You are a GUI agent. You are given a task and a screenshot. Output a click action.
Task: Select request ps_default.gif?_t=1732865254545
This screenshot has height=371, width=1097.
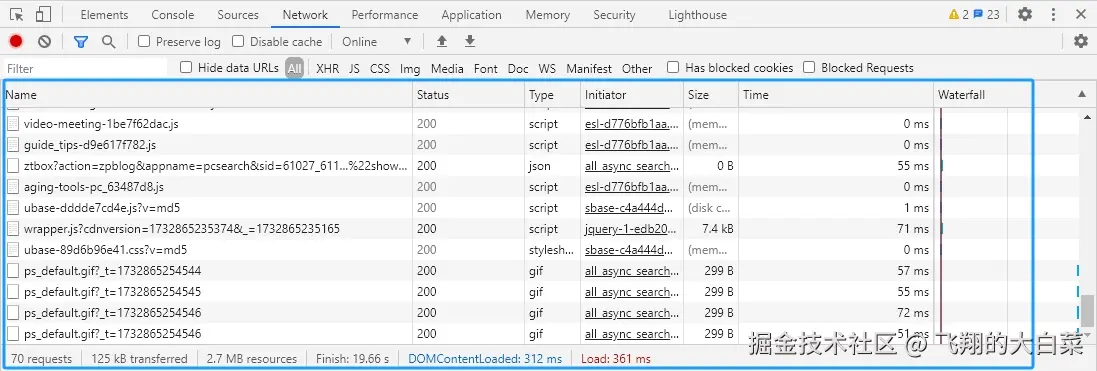[x=113, y=292]
